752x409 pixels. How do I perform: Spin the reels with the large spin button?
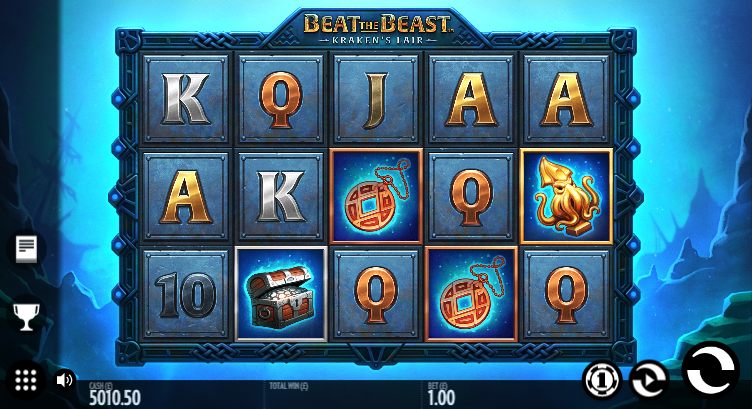(x=710, y=370)
